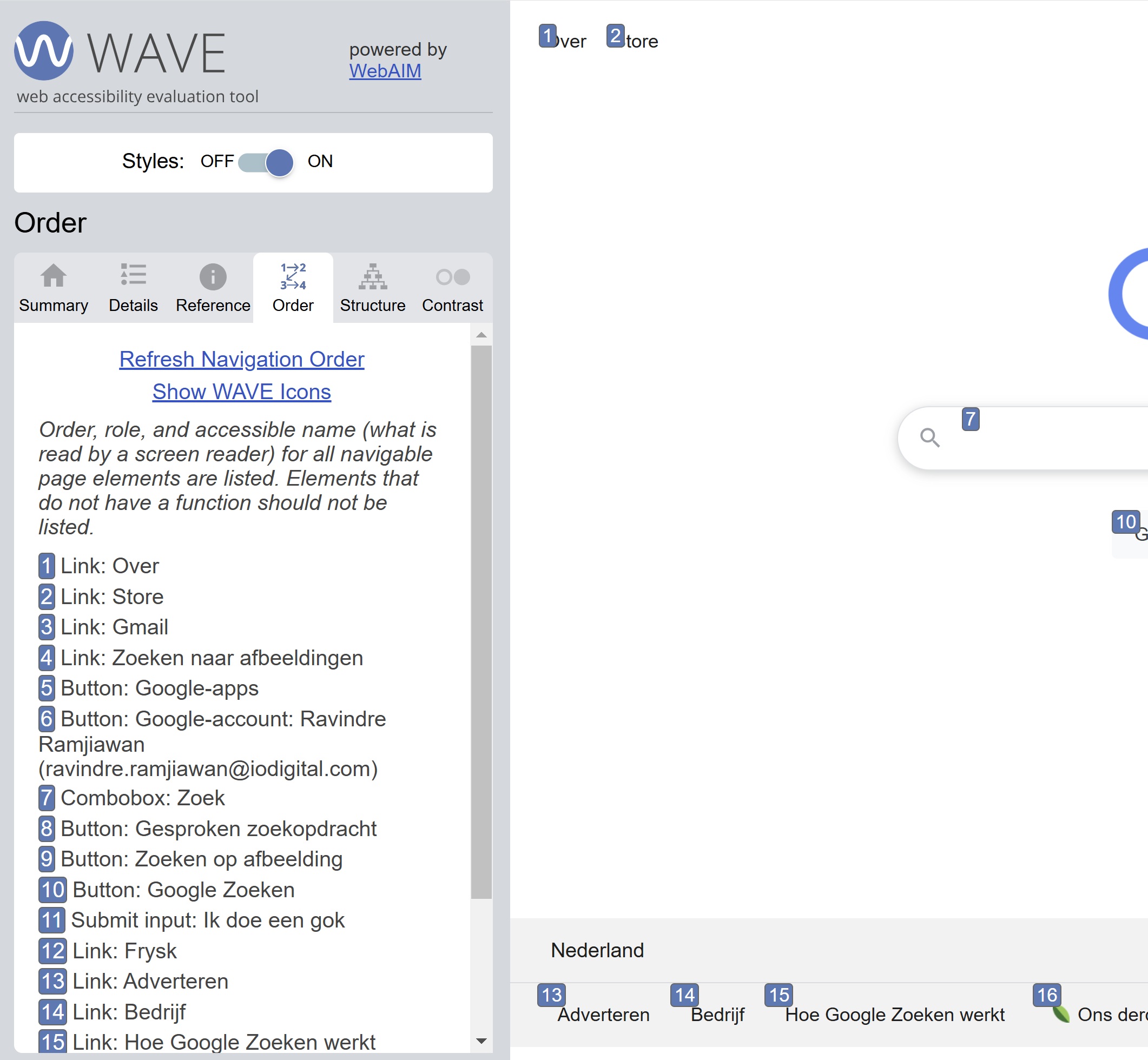The height and width of the screenshot is (1060, 1148).
Task: Select 'Combobox: Zoek' list entry
Action: click(x=132, y=798)
